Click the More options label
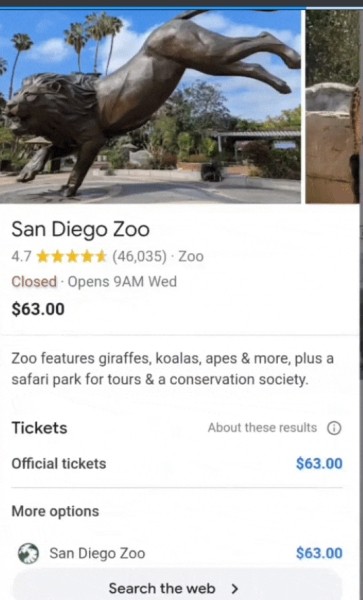Screen dimensions: 363x600 point(55,511)
